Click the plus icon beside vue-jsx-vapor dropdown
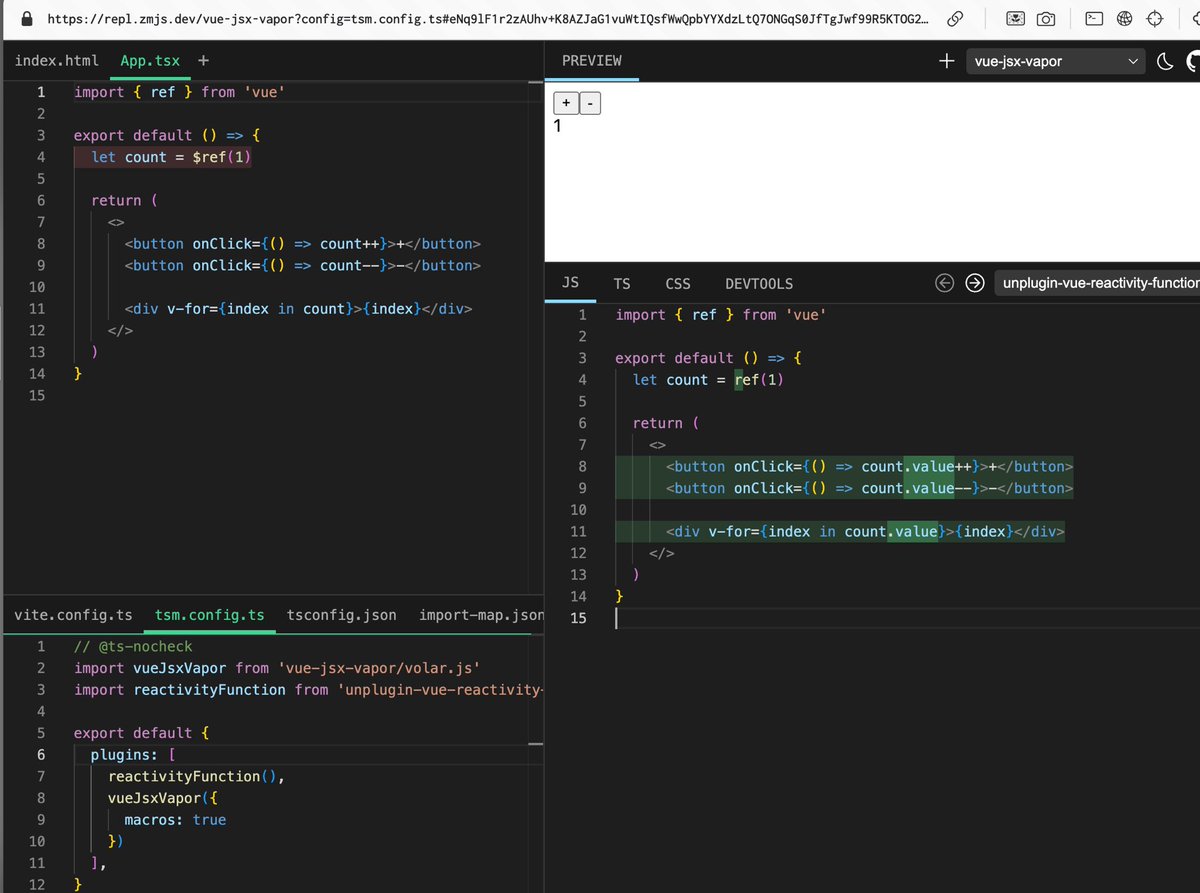Image resolution: width=1200 pixels, height=893 pixels. (946, 61)
